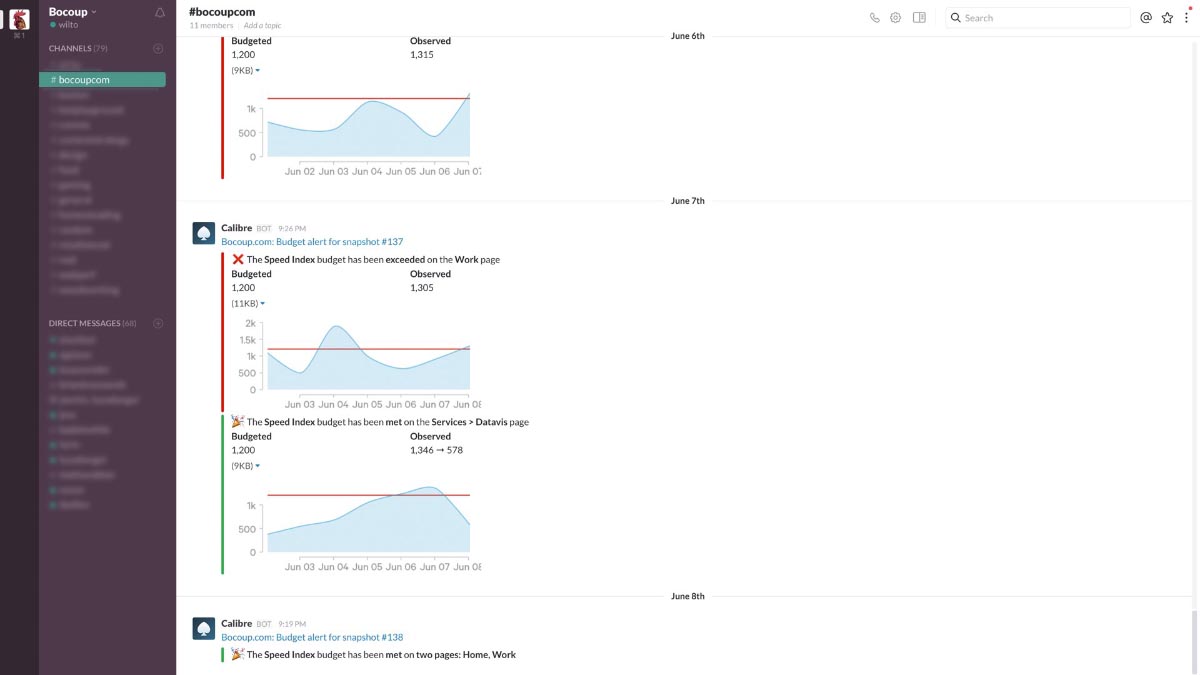Expand the (9KB) attachment under 1,315
Image resolution: width=1200 pixels, height=675 pixels.
coord(246,70)
